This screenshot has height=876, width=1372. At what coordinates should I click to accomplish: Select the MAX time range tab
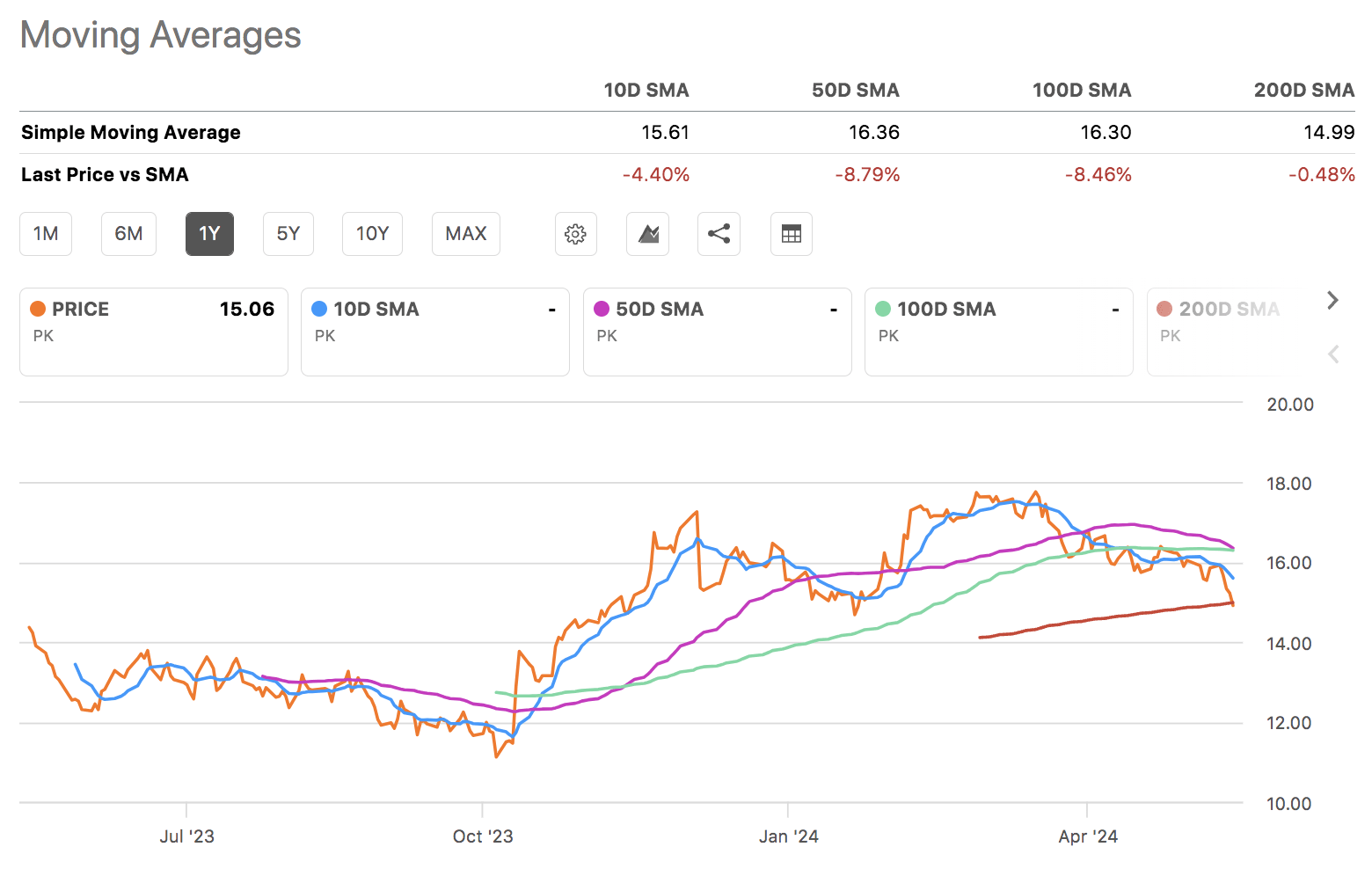pos(465,234)
